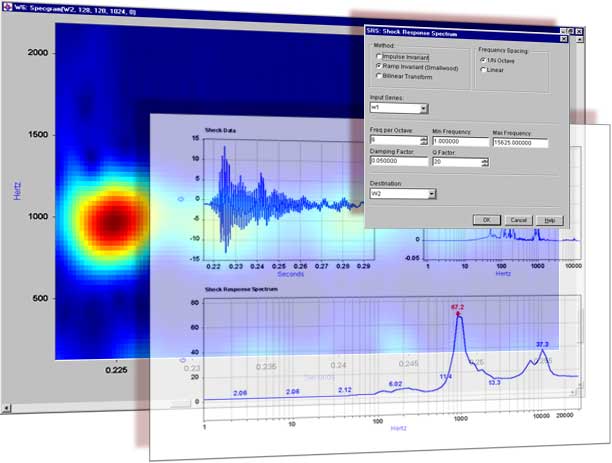
Task: Adjust the Q Factor spinner arrows
Action: pyautogui.click(x=484, y=162)
